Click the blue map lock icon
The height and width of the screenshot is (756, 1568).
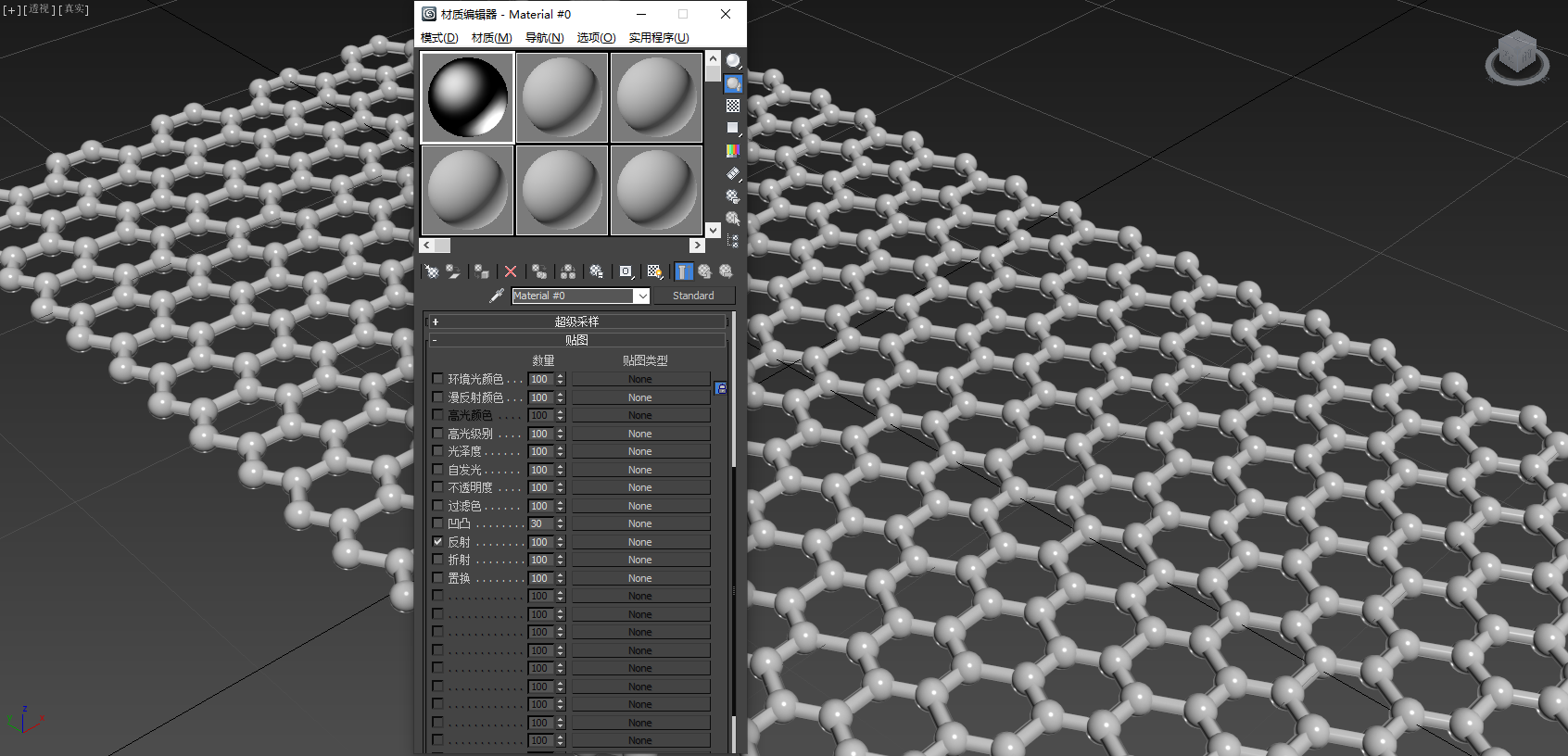(720, 388)
